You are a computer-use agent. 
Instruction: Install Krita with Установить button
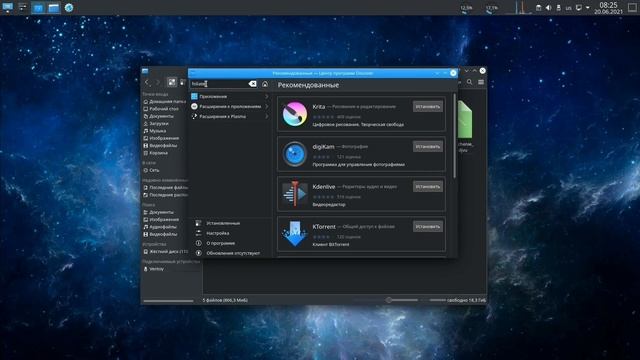click(x=427, y=107)
